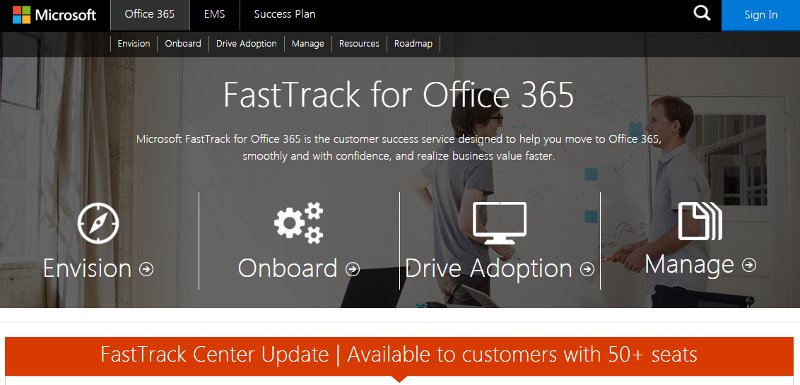The width and height of the screenshot is (800, 385).
Task: Switch to the EMS tab
Action: click(214, 15)
